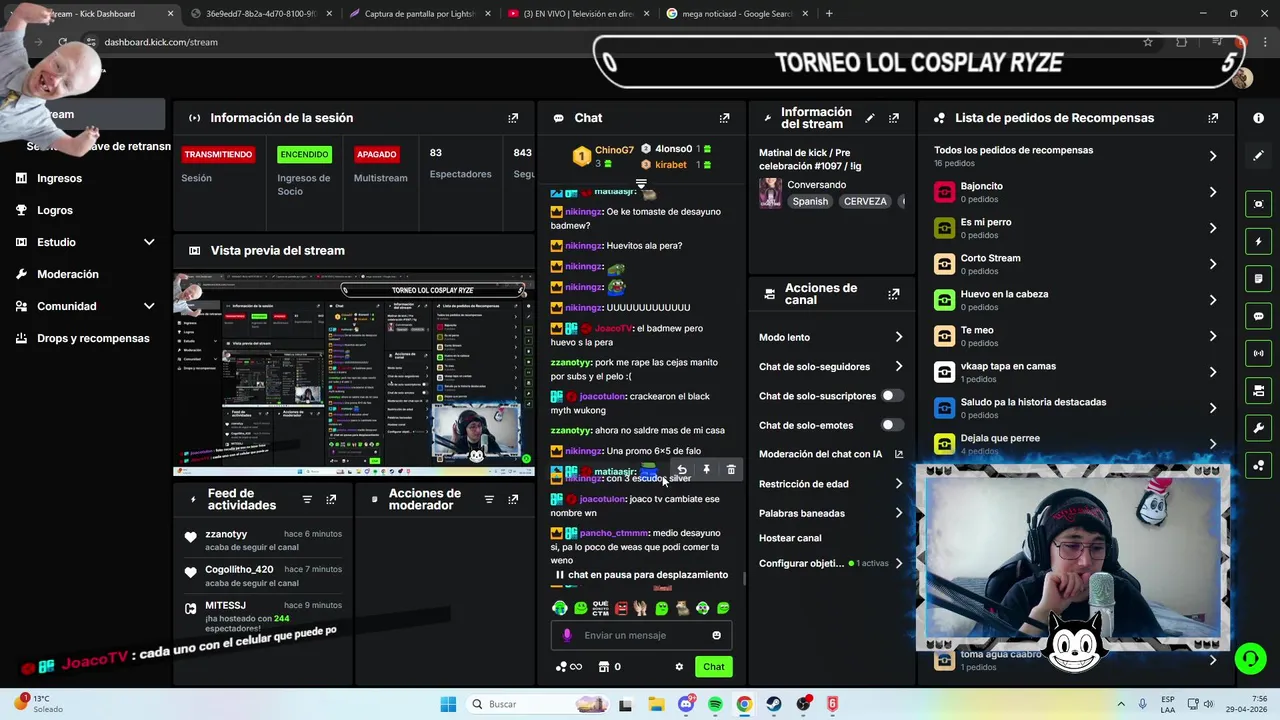Open the chat shop icon next to 0
The width and height of the screenshot is (1280, 720).
(x=604, y=667)
